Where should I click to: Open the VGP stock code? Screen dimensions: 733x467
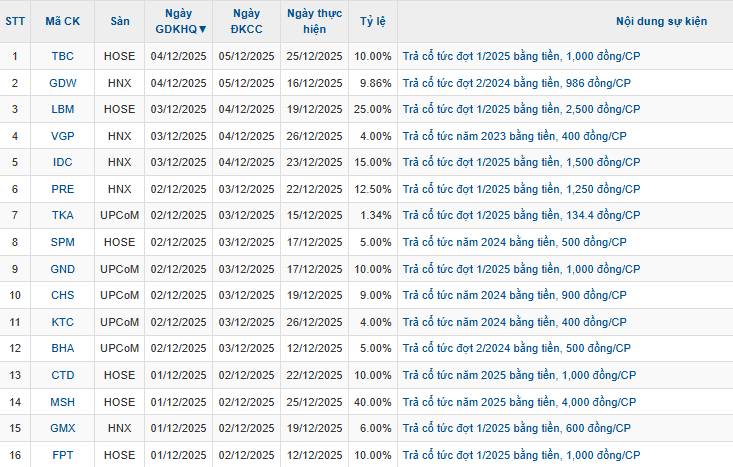point(62,136)
